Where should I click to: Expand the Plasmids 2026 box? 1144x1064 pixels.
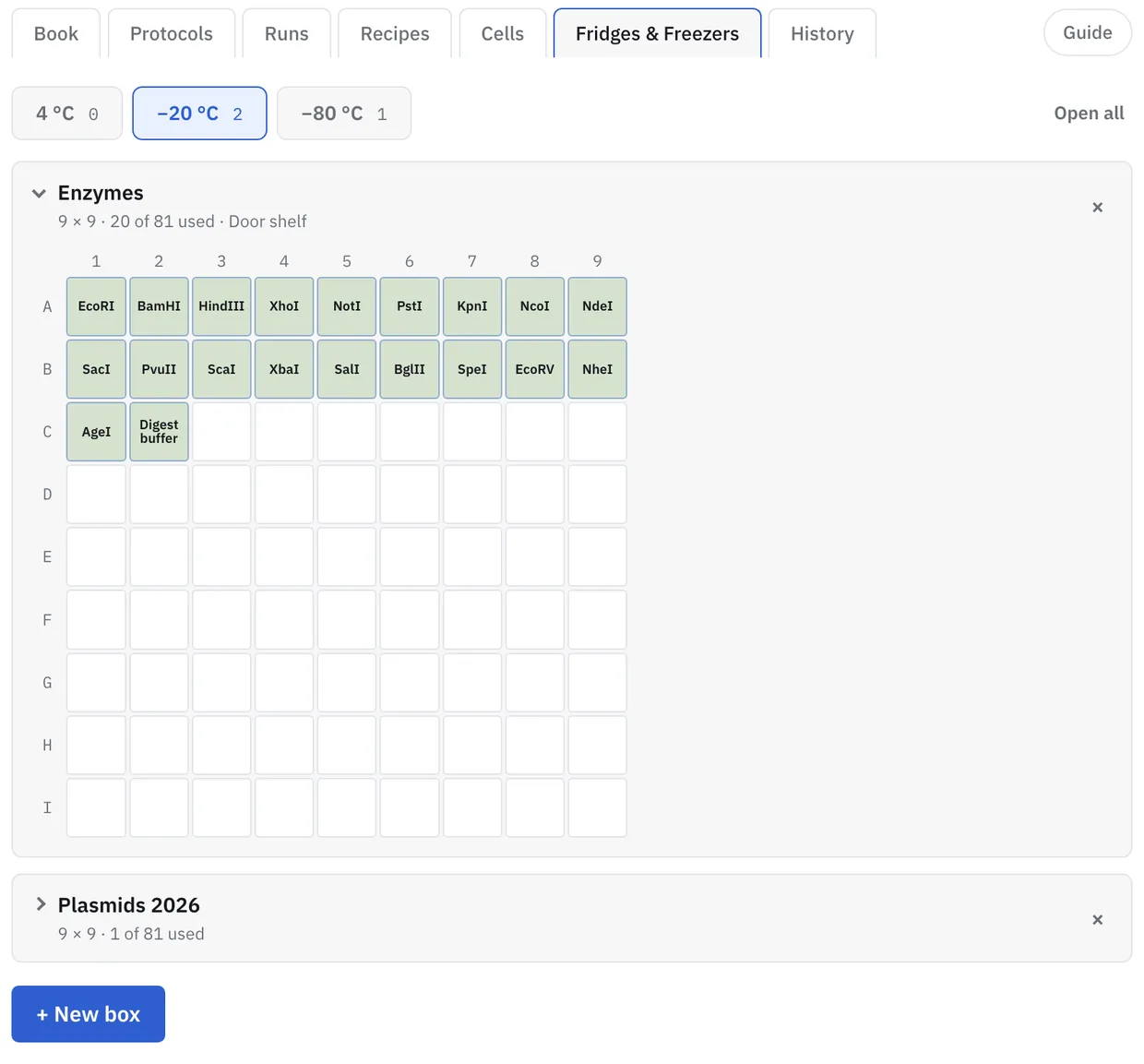[x=40, y=905]
